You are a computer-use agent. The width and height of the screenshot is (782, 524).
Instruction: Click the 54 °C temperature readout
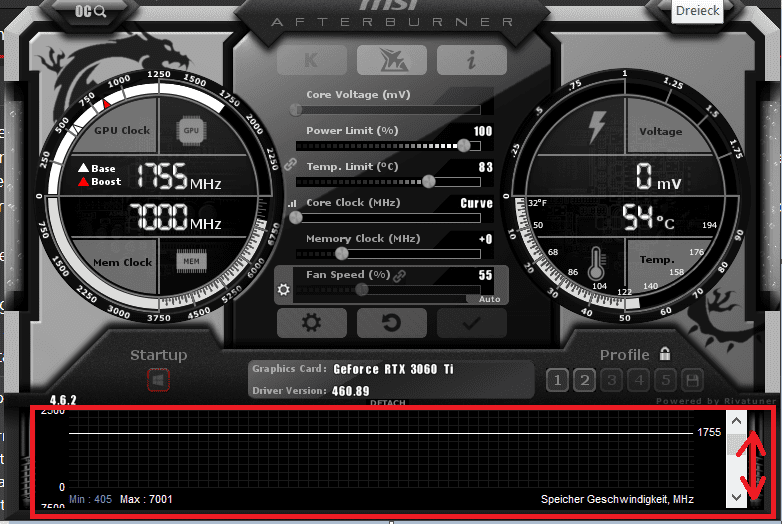click(648, 217)
